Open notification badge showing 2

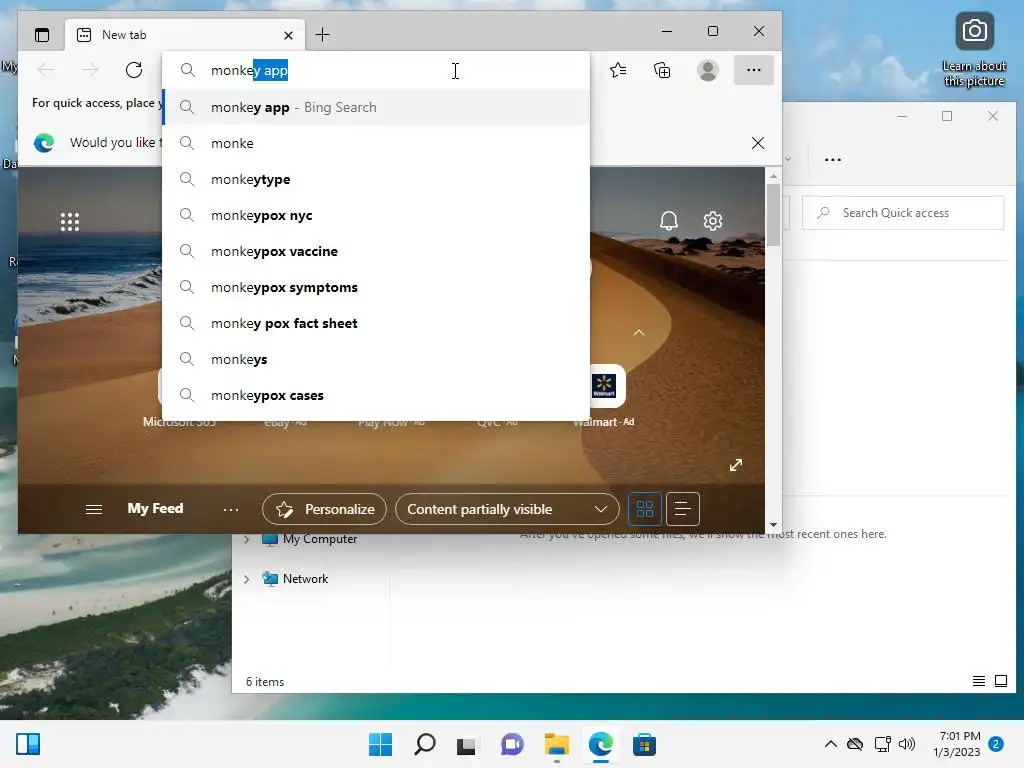point(996,744)
